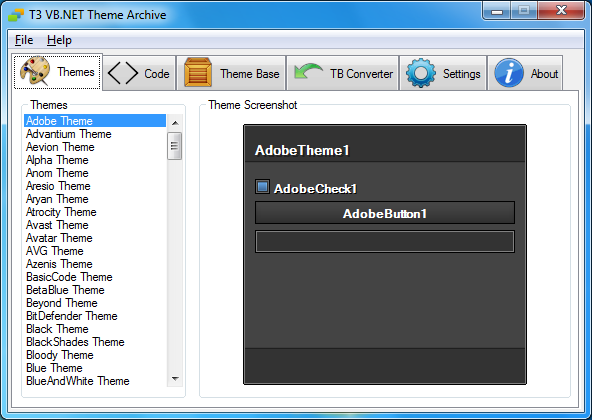Click the green arrow icon on TB Converter tab
The height and width of the screenshot is (420, 592).
click(308, 71)
